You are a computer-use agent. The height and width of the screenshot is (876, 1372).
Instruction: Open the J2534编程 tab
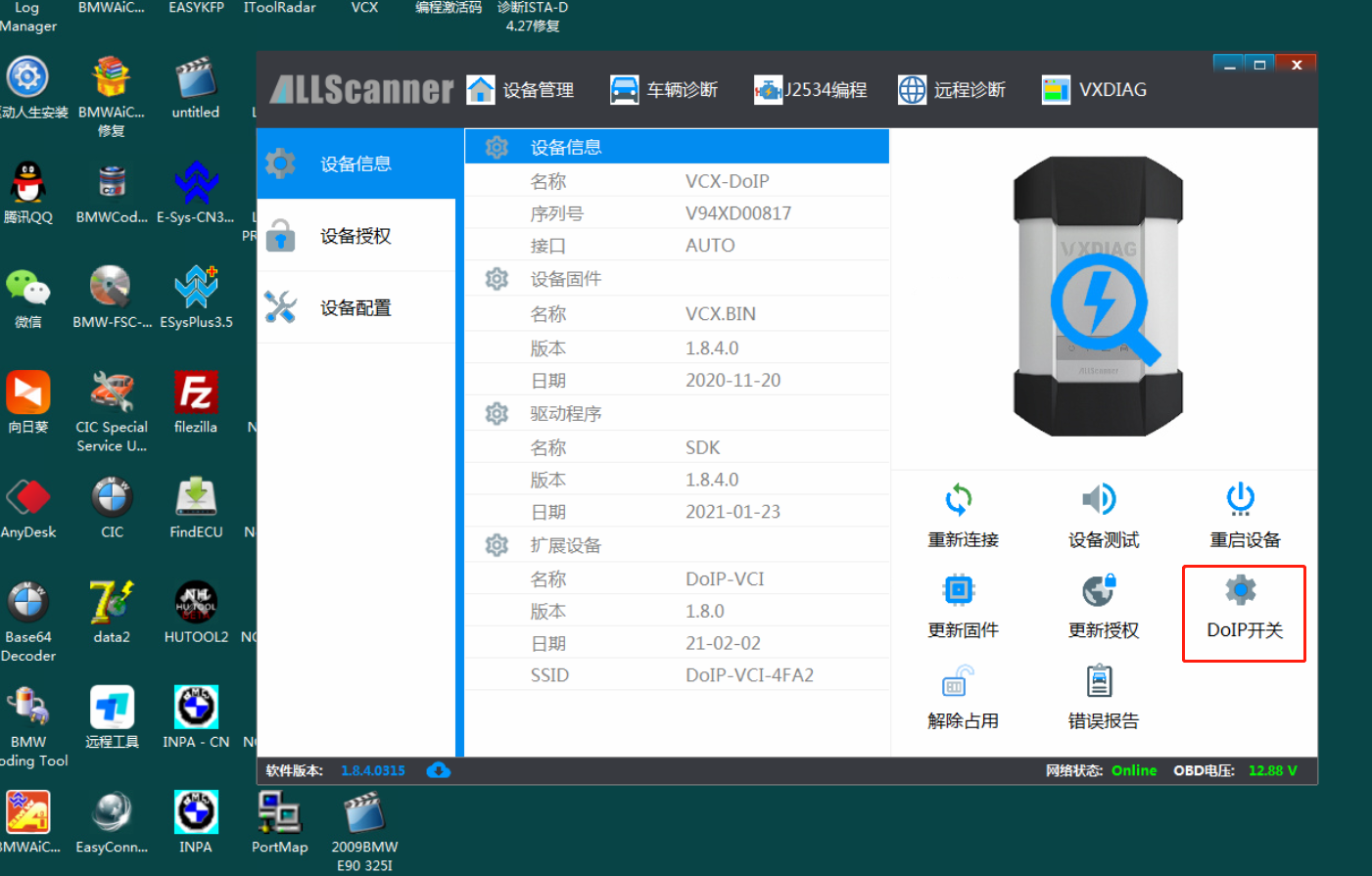click(x=810, y=90)
